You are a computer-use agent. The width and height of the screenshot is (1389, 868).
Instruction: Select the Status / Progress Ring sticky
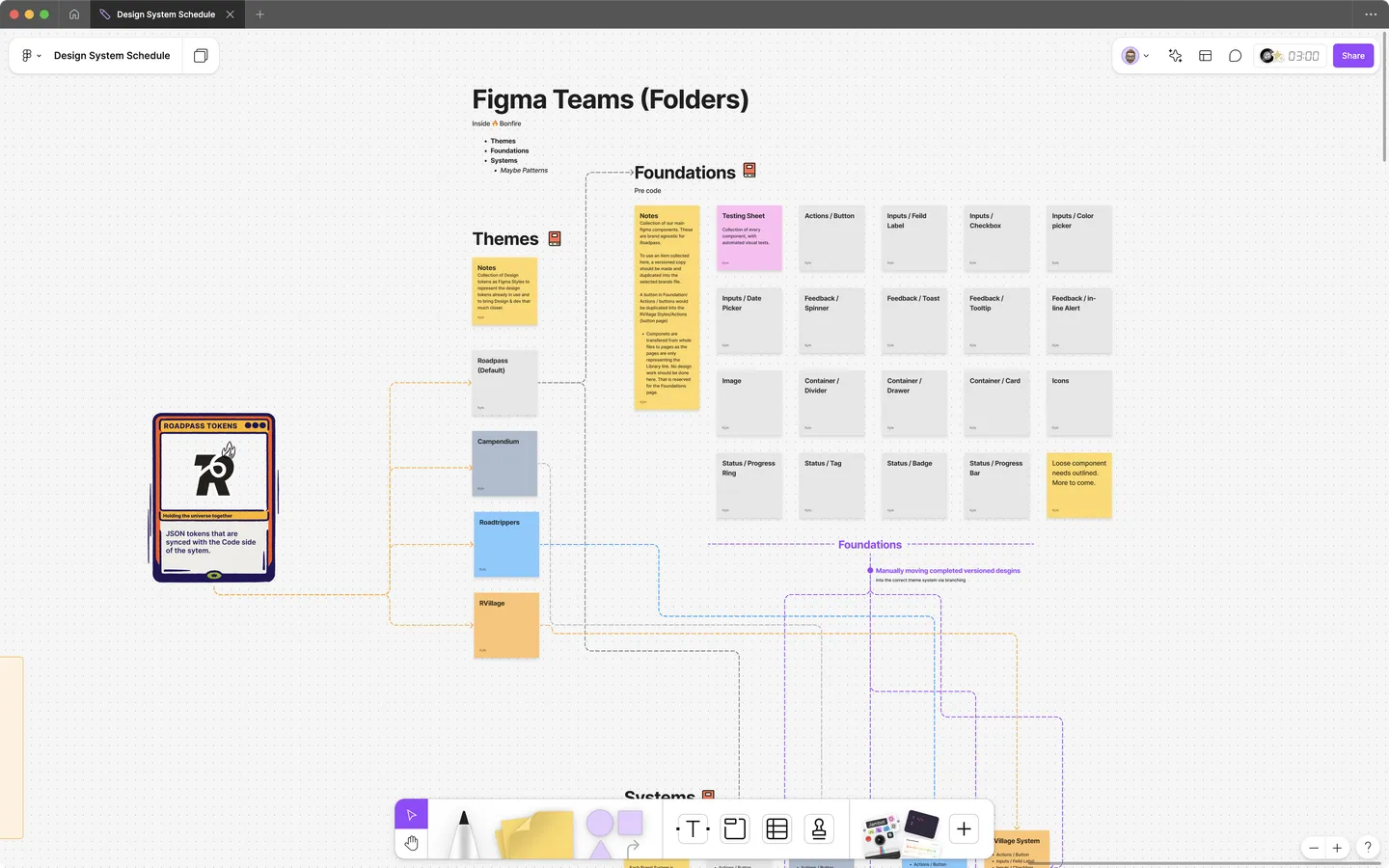pyautogui.click(x=749, y=486)
